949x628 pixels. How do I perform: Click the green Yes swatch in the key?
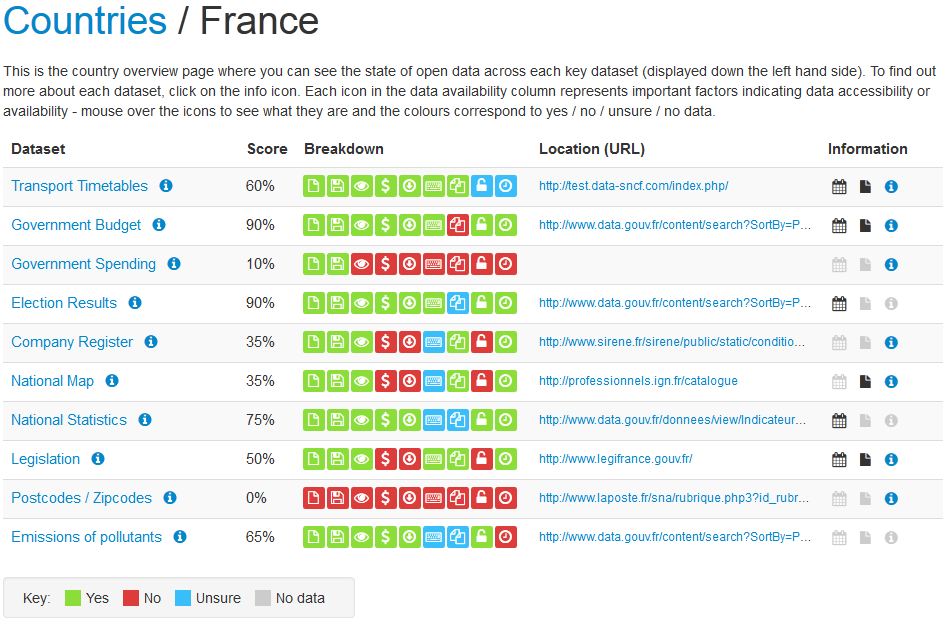pyautogui.click(x=72, y=598)
